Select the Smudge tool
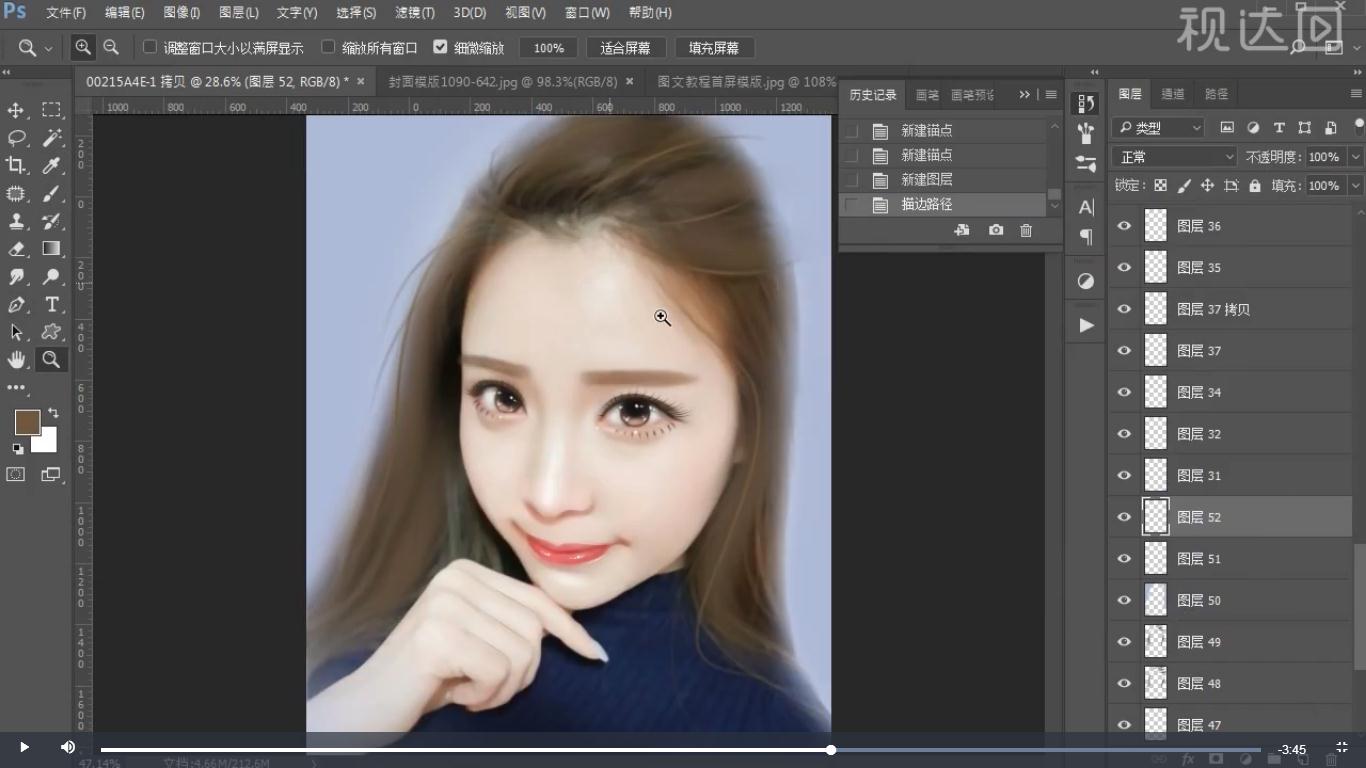 point(16,277)
